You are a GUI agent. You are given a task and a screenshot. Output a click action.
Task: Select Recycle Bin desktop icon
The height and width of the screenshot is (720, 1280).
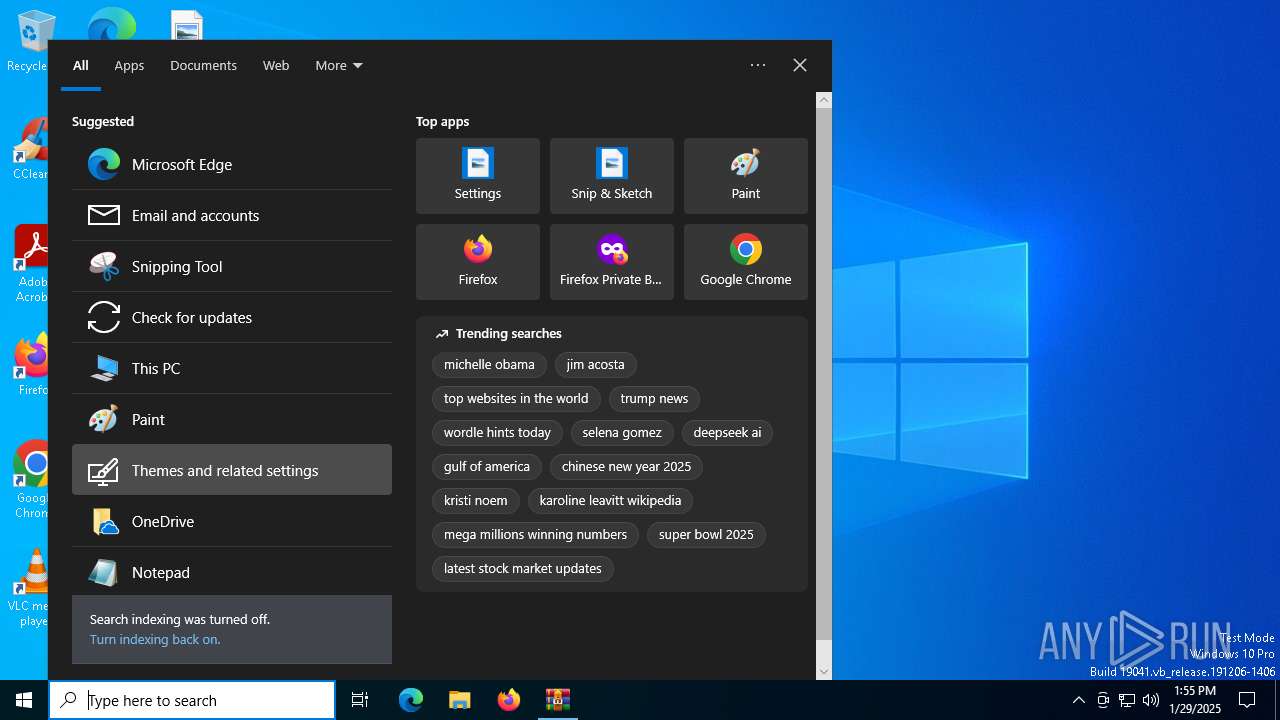(x=29, y=40)
